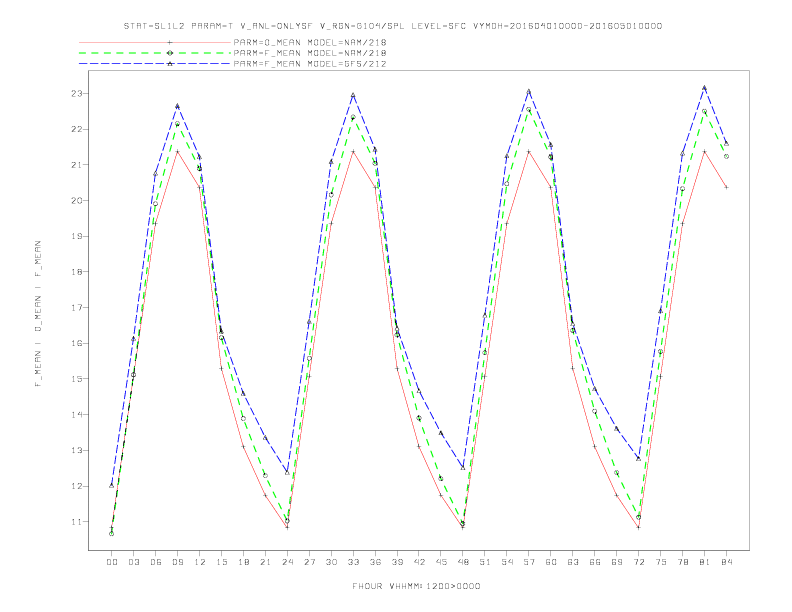Click x-axis tick label 51
Viewport: 792px width, 612px height.
[x=485, y=562]
